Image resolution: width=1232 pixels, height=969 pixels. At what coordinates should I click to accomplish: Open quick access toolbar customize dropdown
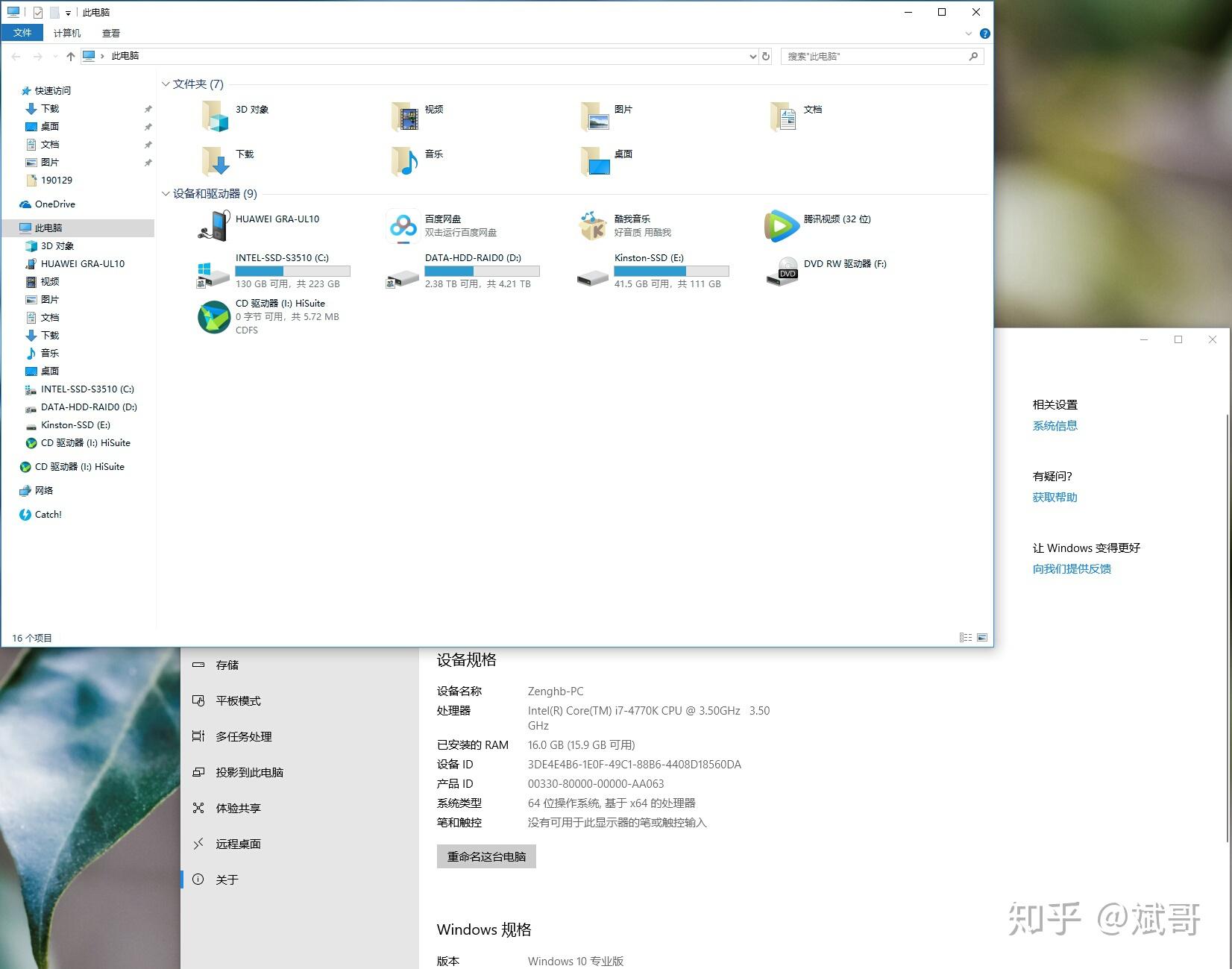(x=68, y=13)
